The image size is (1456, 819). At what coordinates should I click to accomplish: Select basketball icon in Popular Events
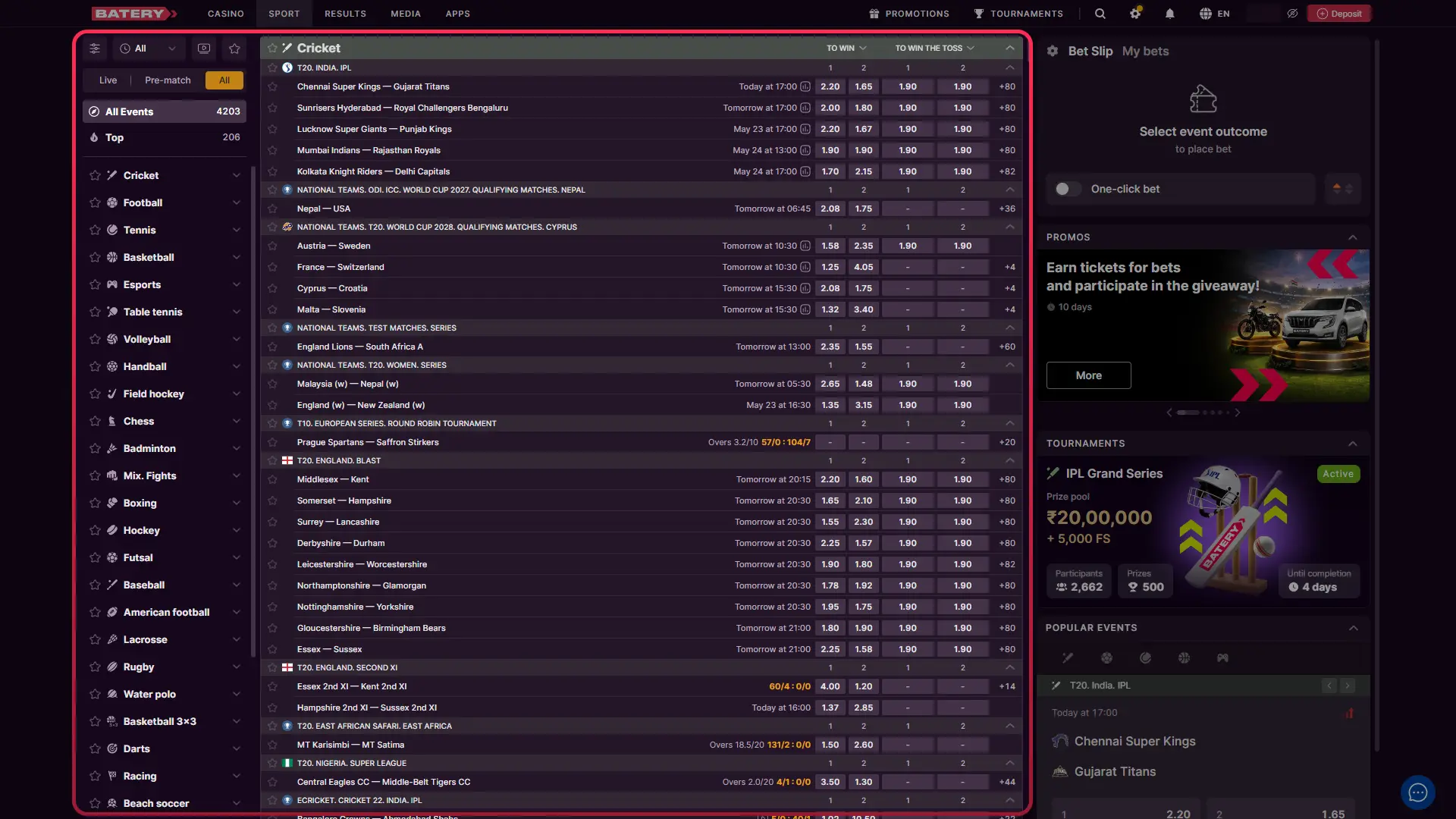tap(1184, 658)
